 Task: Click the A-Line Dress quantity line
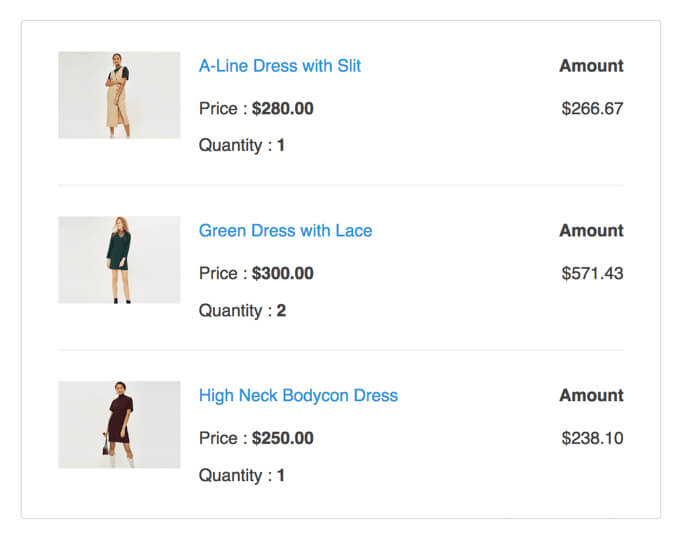242,146
